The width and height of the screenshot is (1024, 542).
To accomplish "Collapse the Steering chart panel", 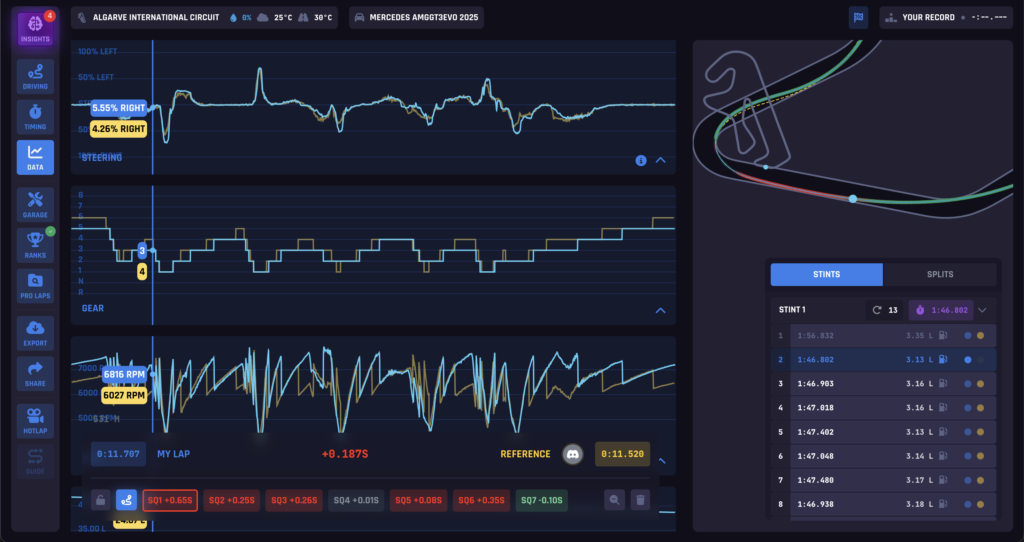I will 660,159.
